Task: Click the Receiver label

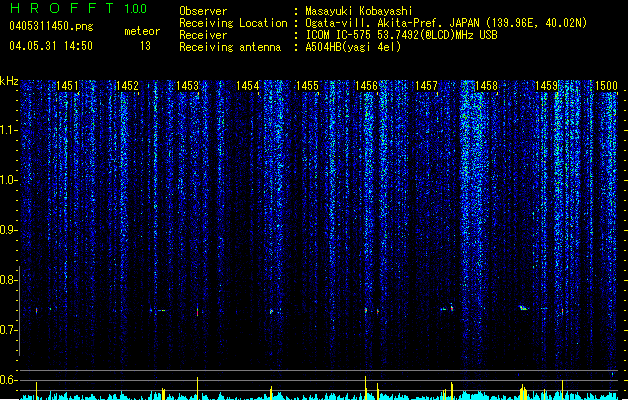Action: 203,35
